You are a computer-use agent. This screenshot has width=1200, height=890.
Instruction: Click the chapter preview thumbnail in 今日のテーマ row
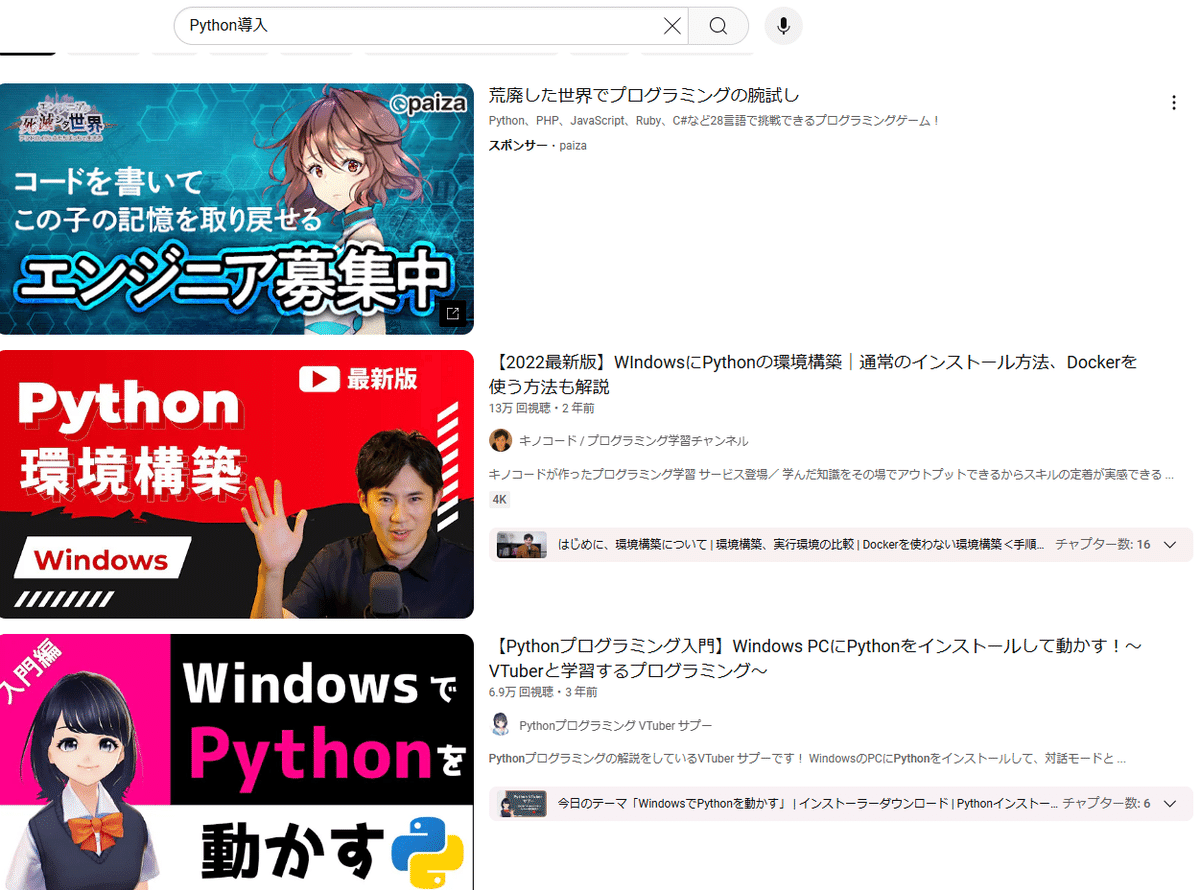[x=522, y=803]
